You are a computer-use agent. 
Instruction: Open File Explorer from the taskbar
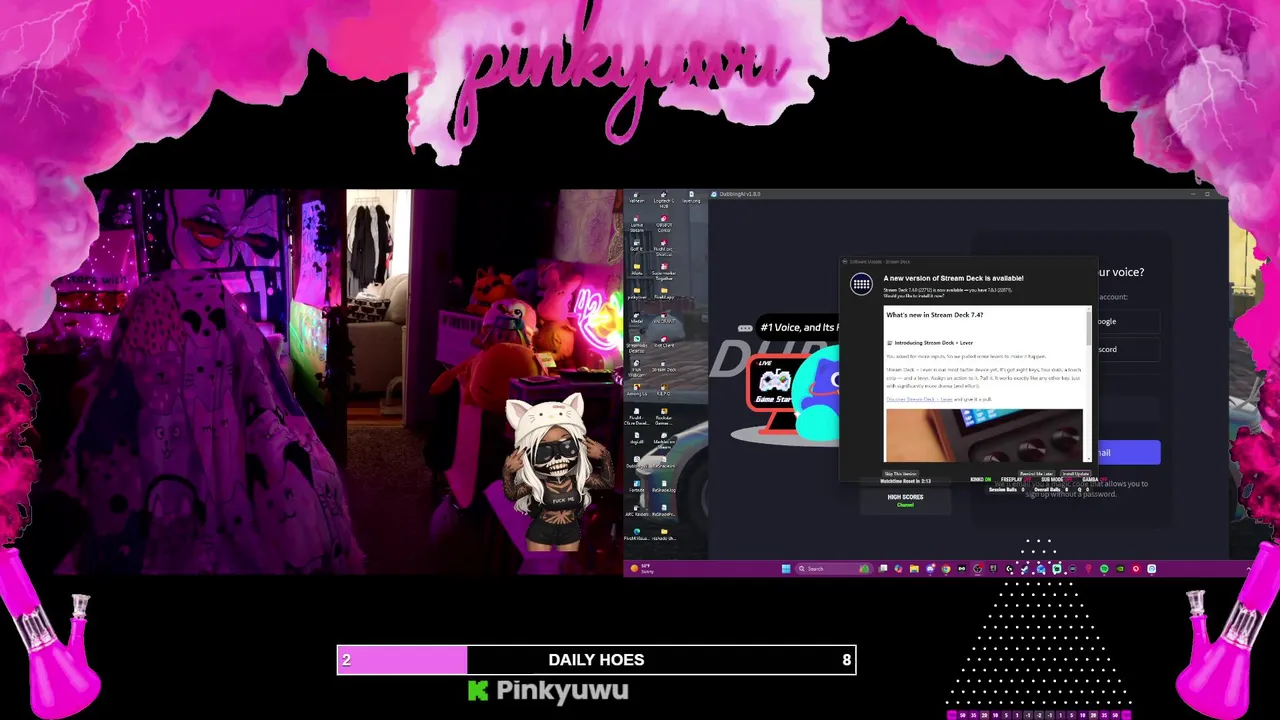point(914,569)
